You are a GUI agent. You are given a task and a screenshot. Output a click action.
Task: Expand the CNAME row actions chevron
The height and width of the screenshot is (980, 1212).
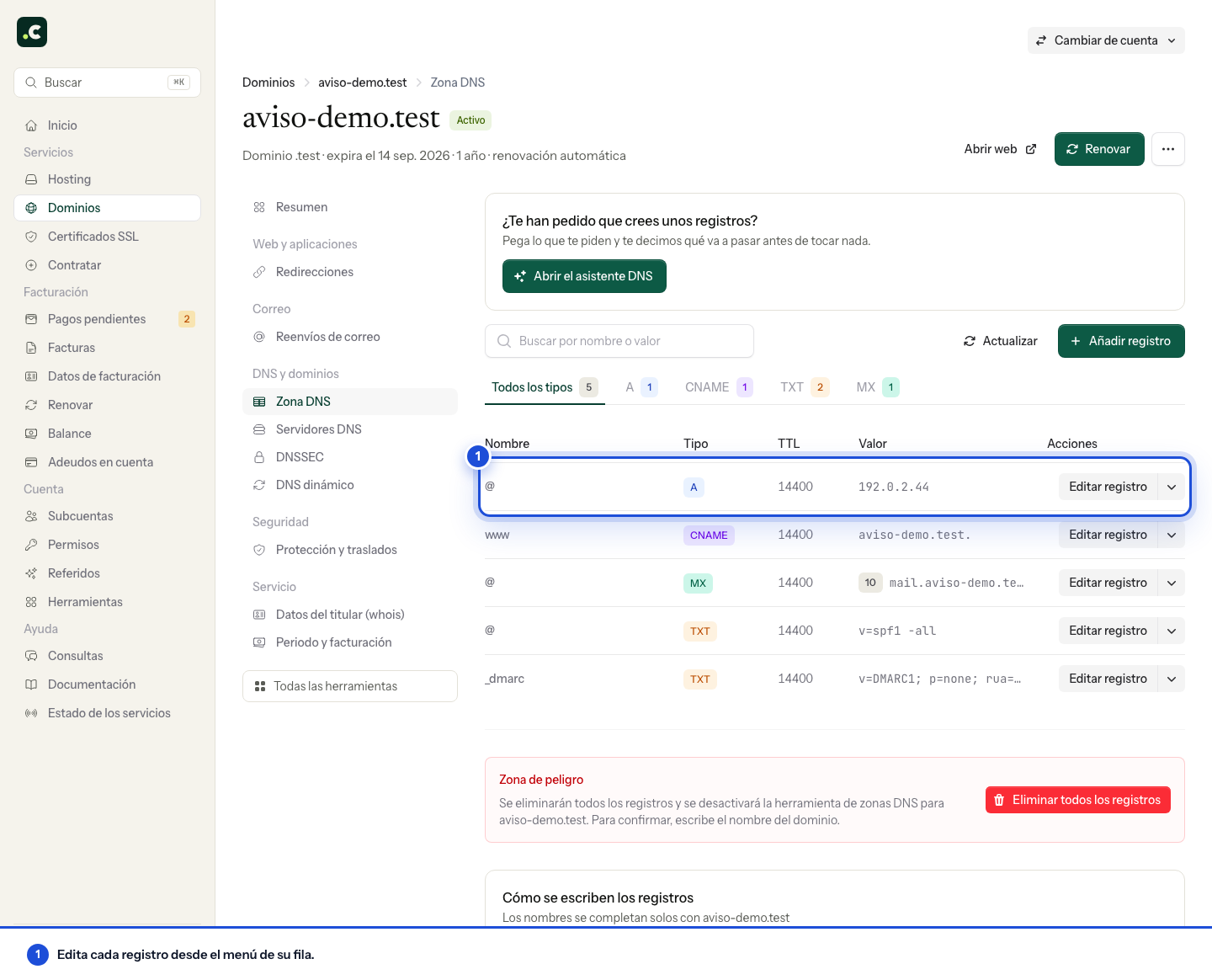coord(1172,535)
